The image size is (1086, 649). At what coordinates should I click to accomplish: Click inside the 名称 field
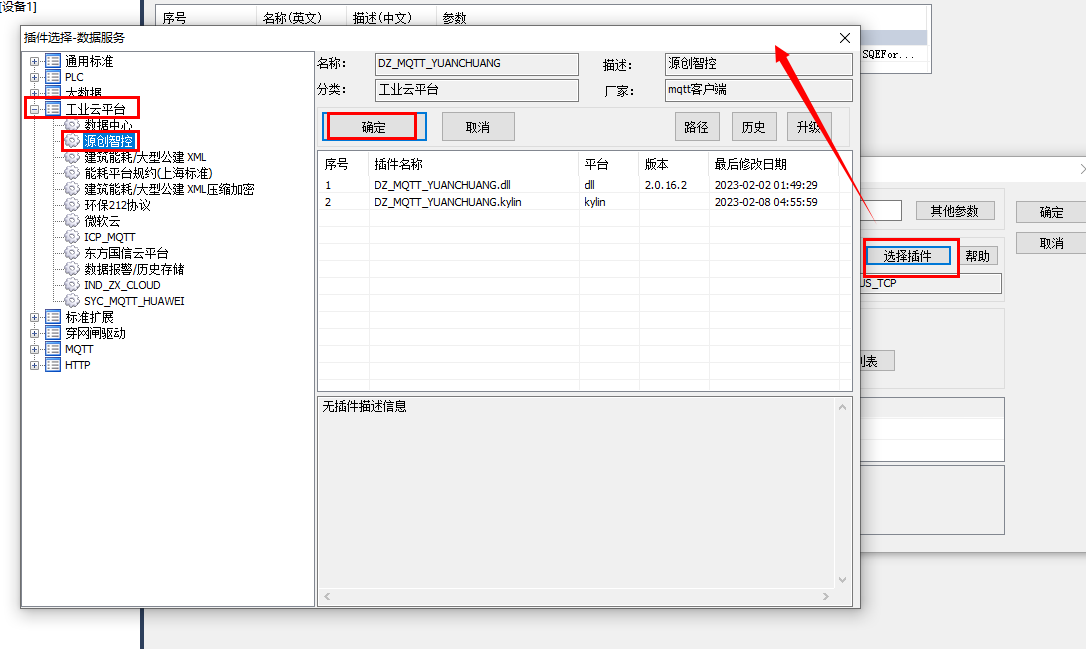click(477, 64)
